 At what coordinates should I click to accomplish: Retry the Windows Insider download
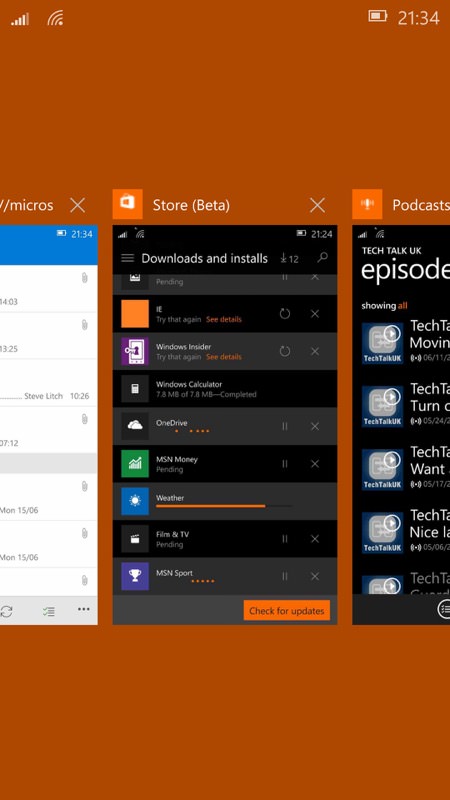coord(285,351)
